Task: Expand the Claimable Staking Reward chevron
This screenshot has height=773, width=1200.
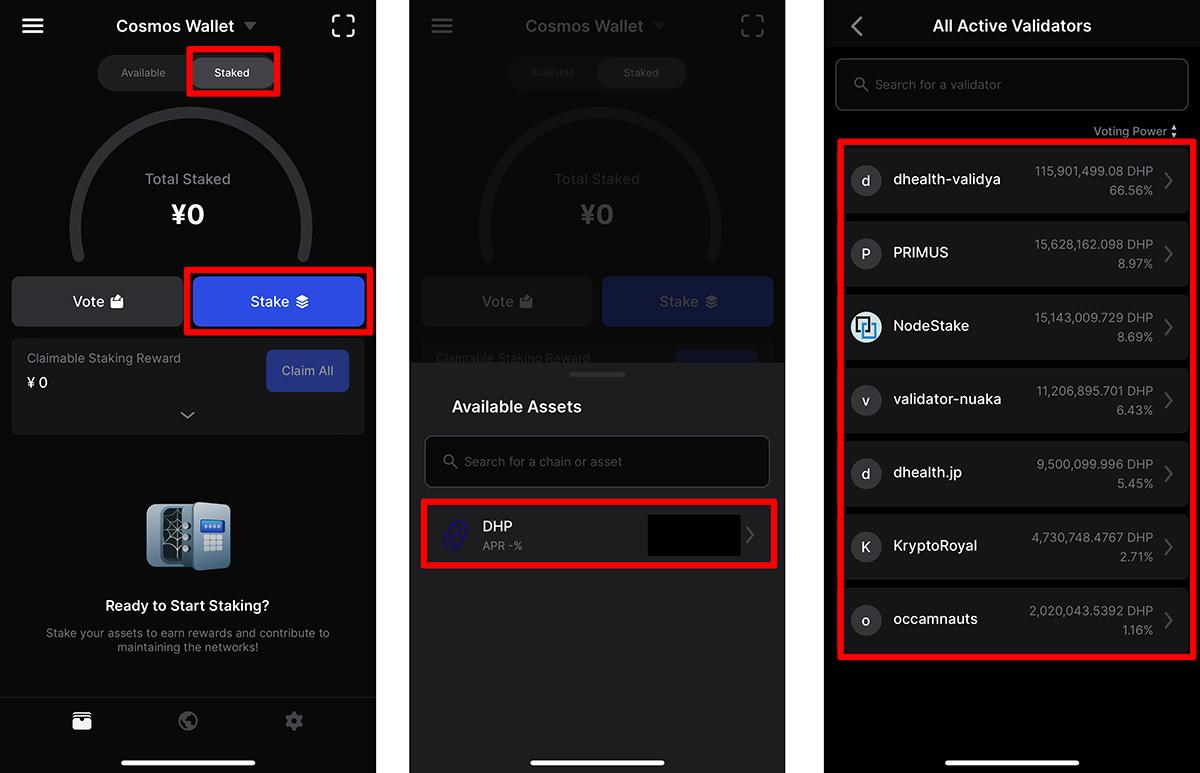Action: click(187, 415)
